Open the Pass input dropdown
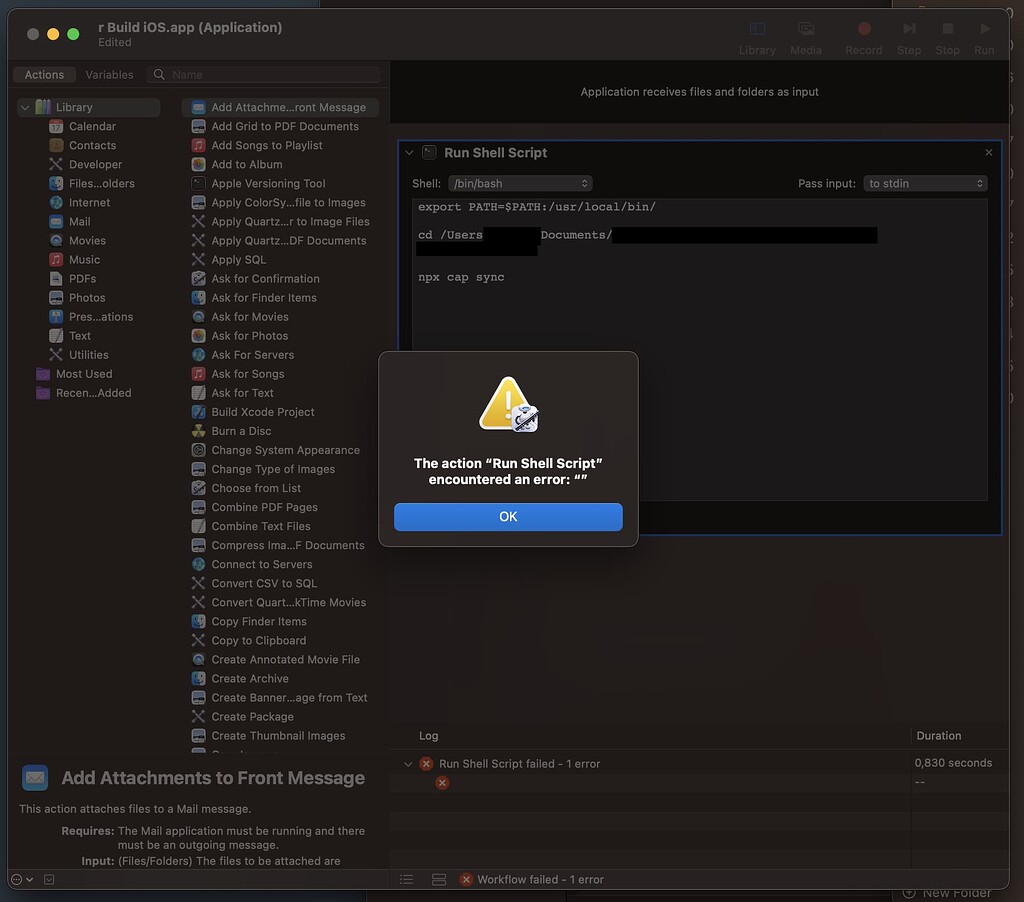Viewport: 1024px width, 902px height. point(925,184)
